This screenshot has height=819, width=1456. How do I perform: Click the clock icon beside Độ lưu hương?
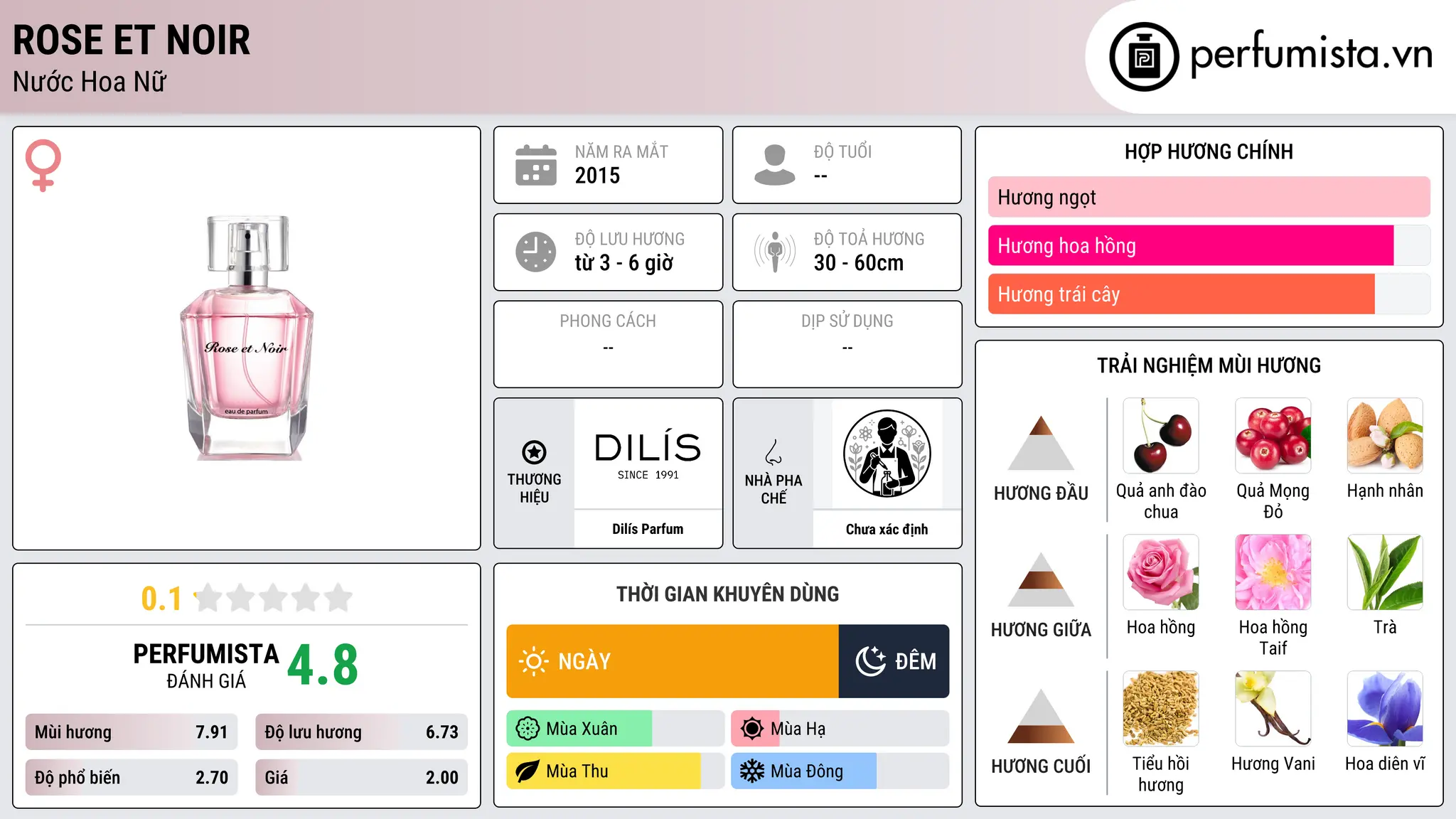(x=536, y=252)
